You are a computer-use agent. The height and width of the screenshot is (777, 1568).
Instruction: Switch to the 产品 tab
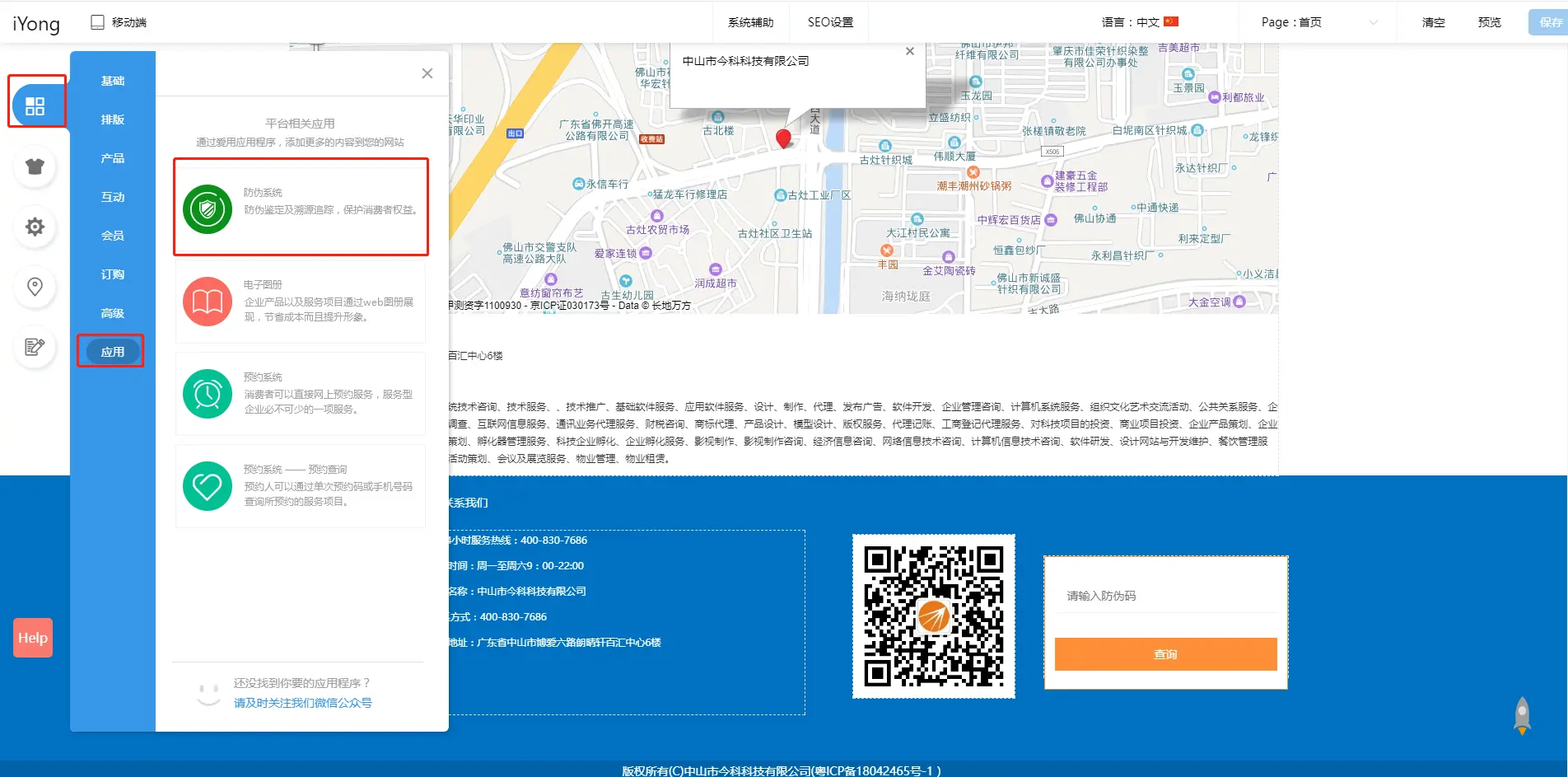(x=113, y=158)
